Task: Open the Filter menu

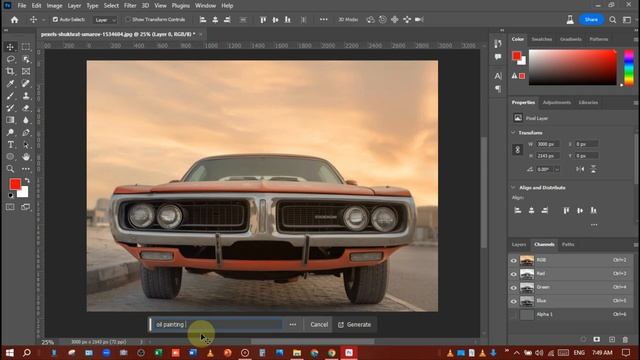Action: coord(130,6)
